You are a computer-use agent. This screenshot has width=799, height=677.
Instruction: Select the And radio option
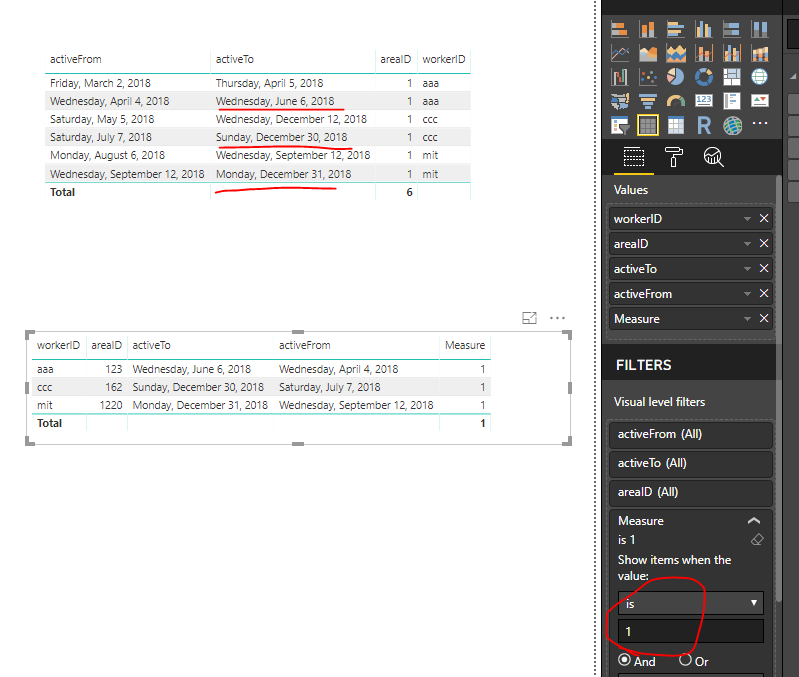click(624, 660)
